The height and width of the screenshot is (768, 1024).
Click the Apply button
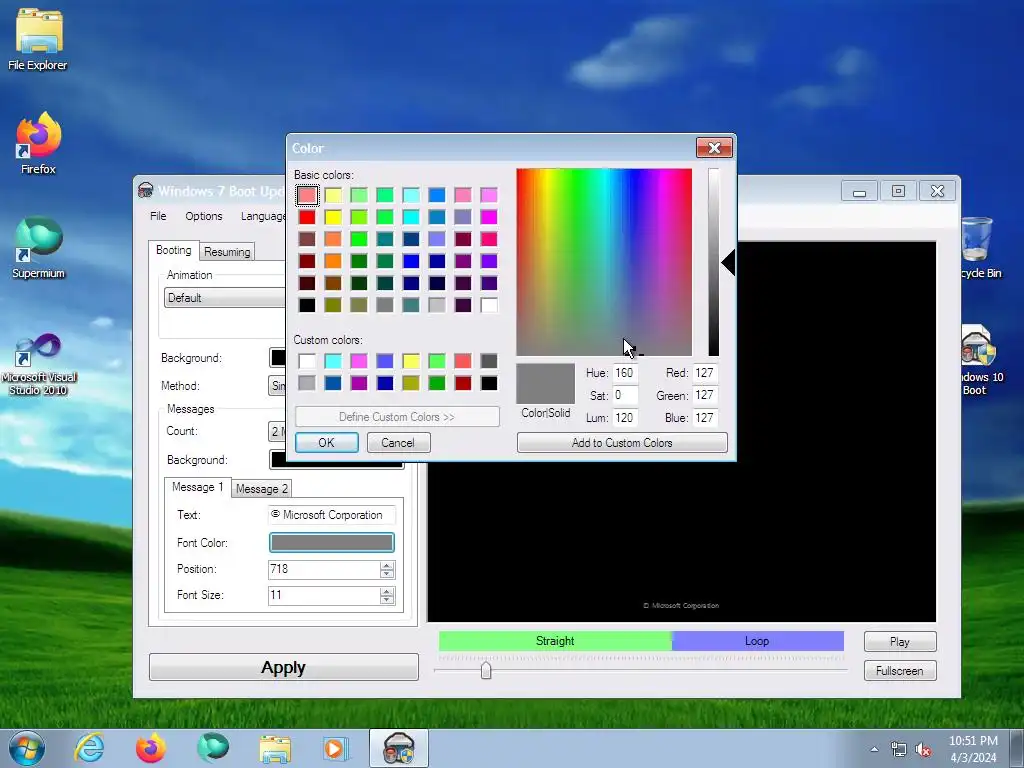click(283, 667)
